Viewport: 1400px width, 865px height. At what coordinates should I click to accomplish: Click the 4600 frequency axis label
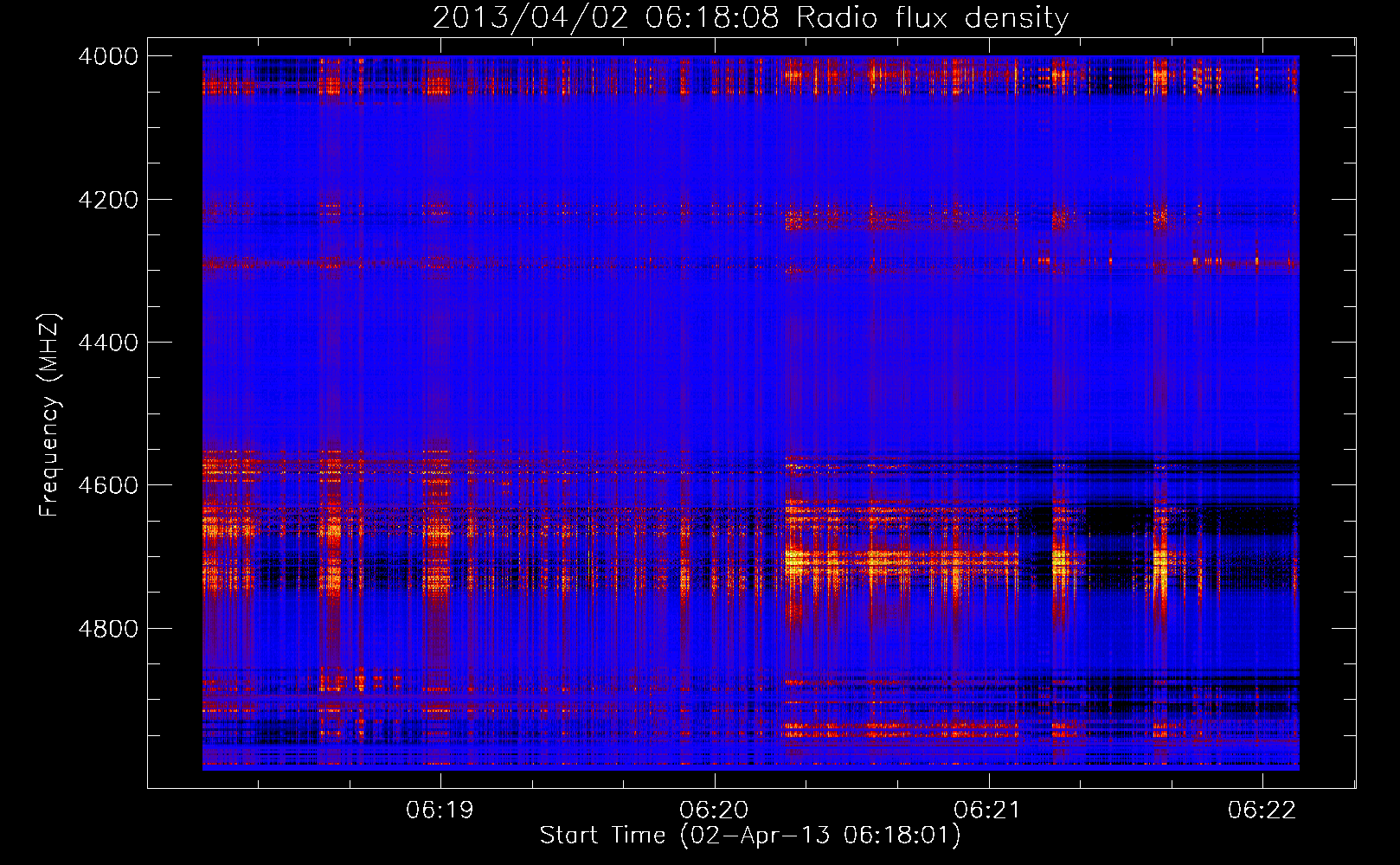pyautogui.click(x=107, y=485)
